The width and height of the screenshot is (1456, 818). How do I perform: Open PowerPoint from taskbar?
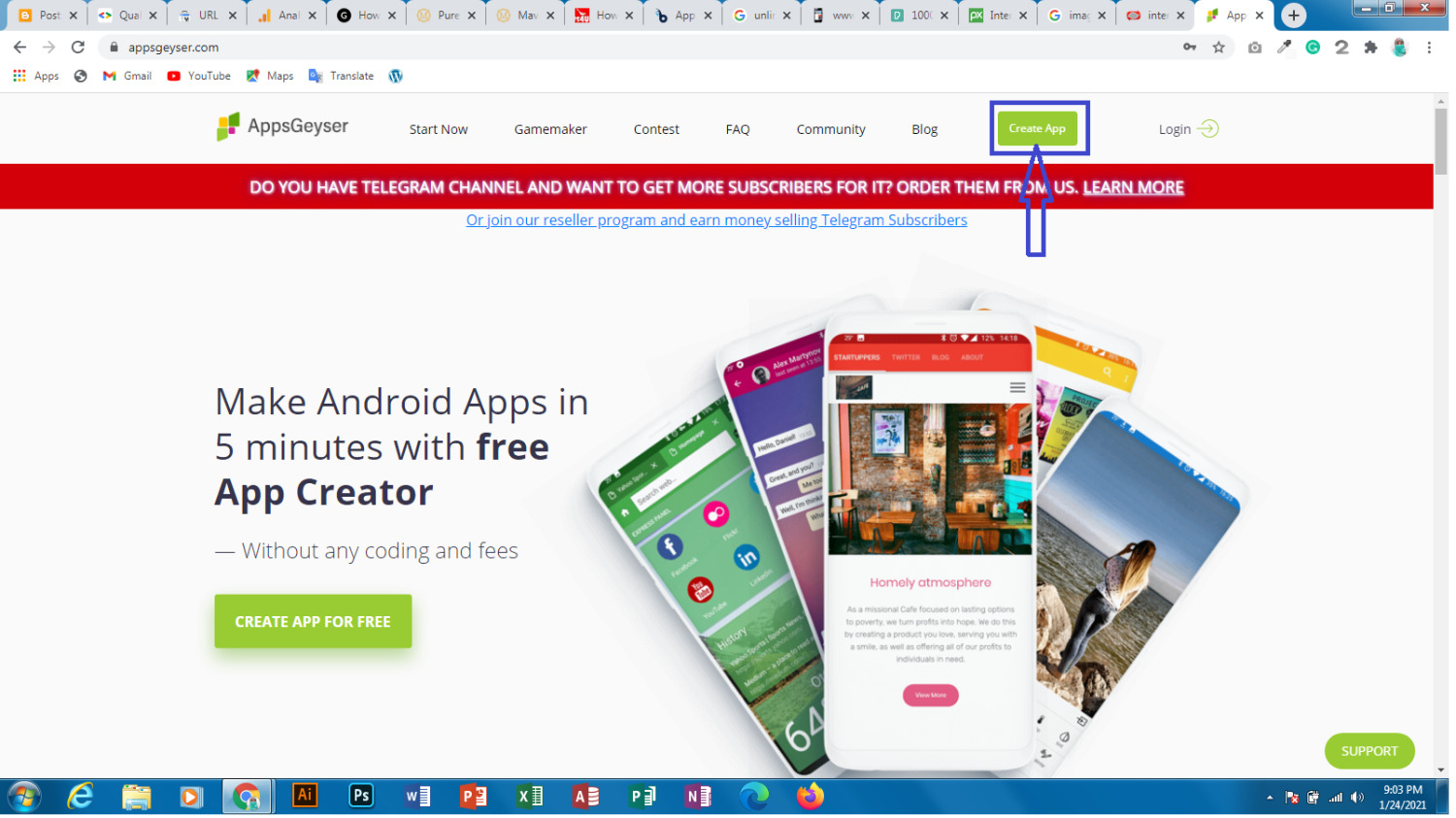click(x=474, y=797)
